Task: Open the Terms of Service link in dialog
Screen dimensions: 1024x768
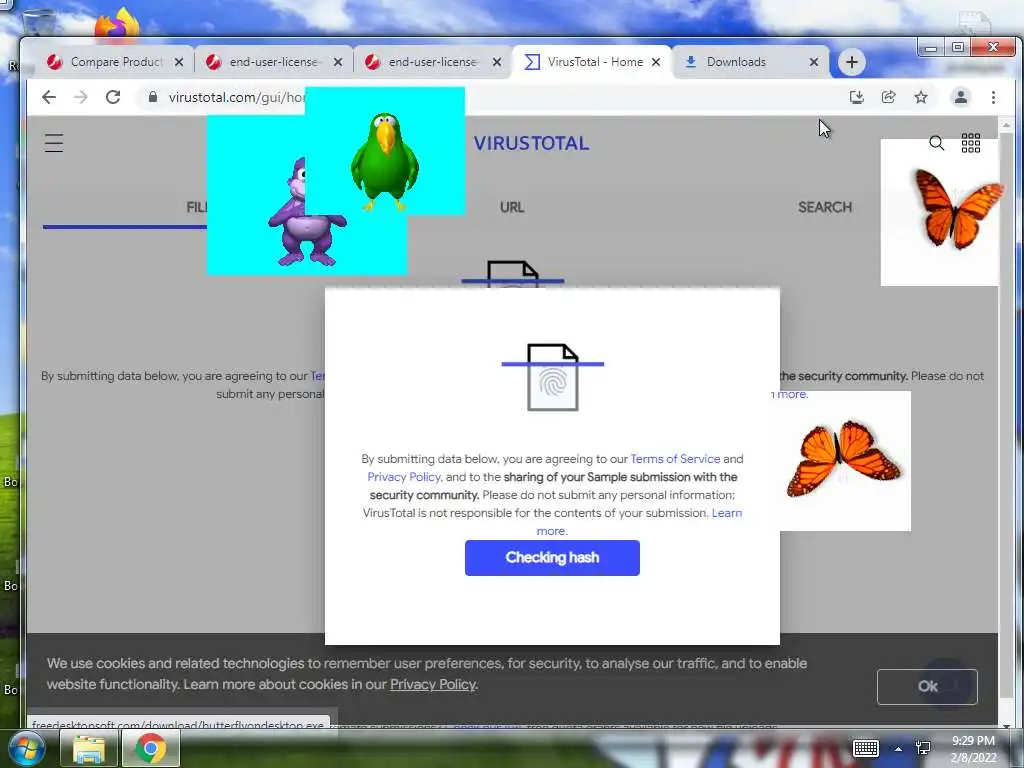Action: click(x=675, y=459)
